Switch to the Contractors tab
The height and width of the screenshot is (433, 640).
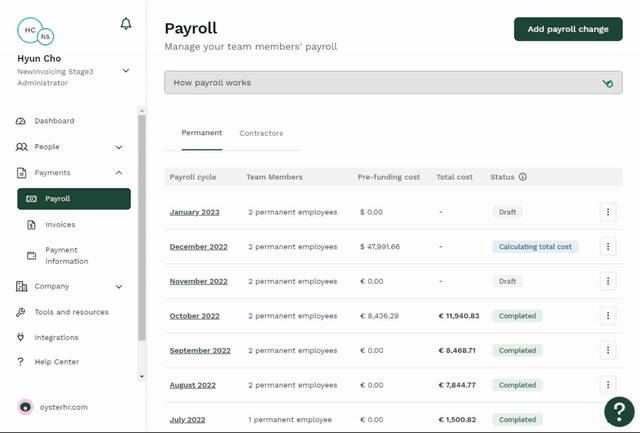tap(261, 133)
